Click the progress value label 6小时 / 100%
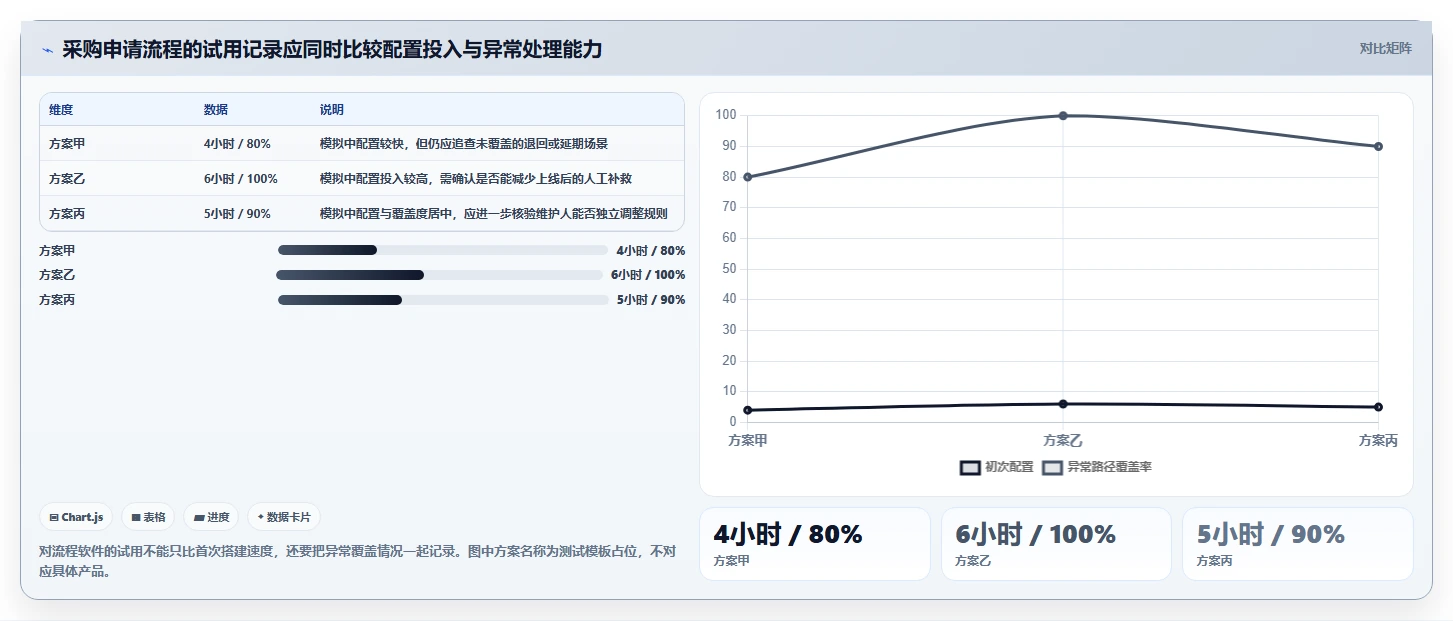1453x621 pixels. 648,275
